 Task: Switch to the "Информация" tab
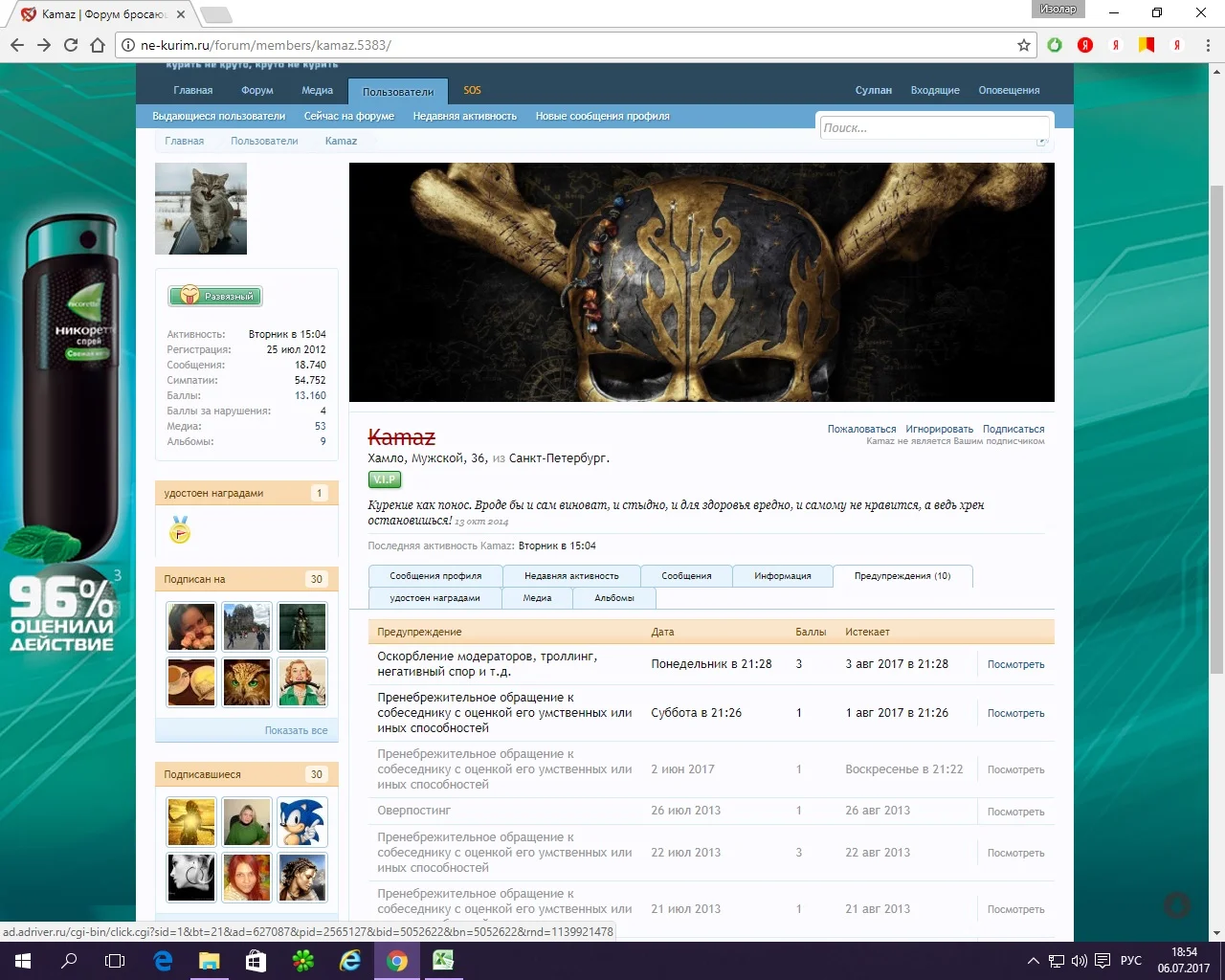[782, 576]
